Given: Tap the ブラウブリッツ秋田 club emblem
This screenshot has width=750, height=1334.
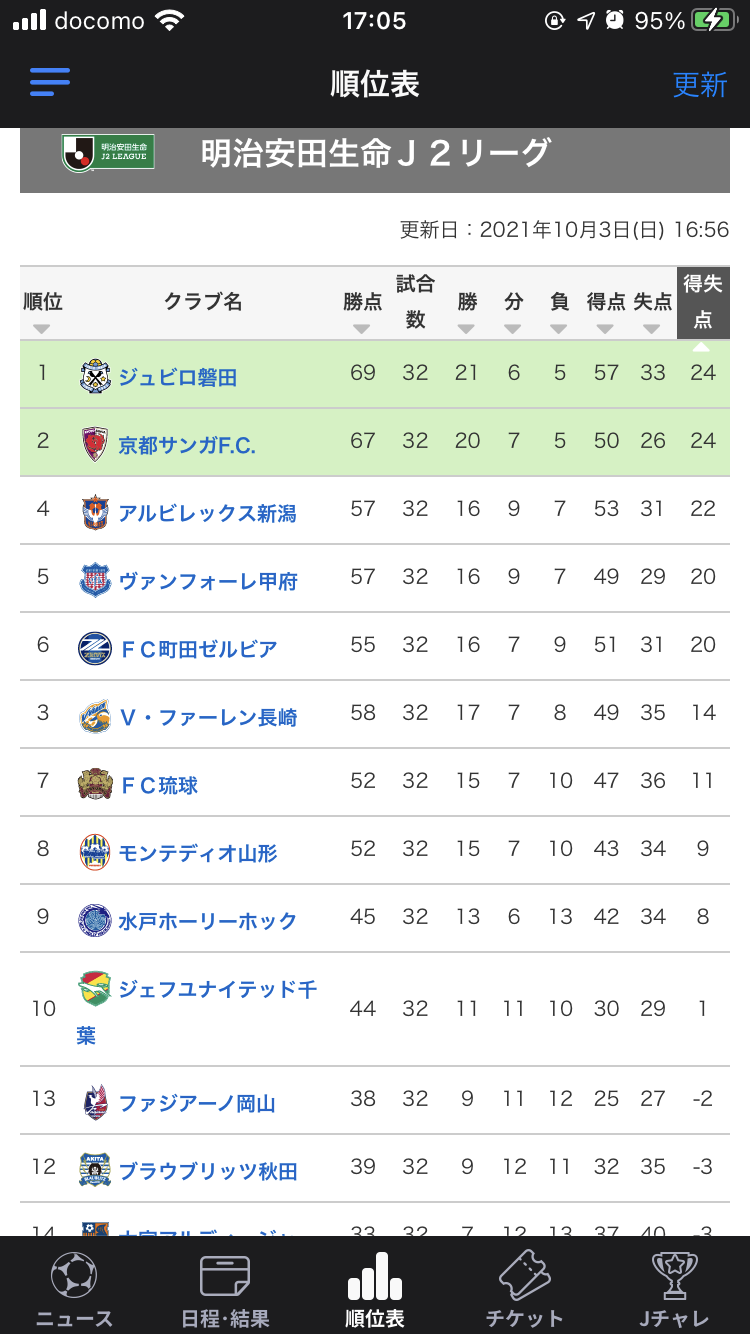Looking at the screenshot, I should pyautogui.click(x=95, y=1170).
